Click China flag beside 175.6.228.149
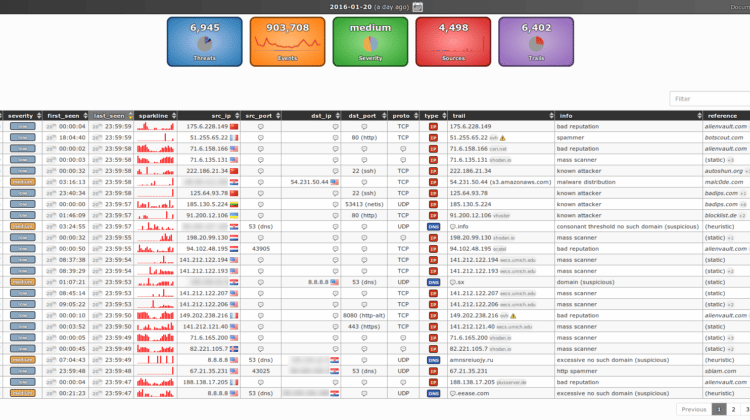 point(234,127)
